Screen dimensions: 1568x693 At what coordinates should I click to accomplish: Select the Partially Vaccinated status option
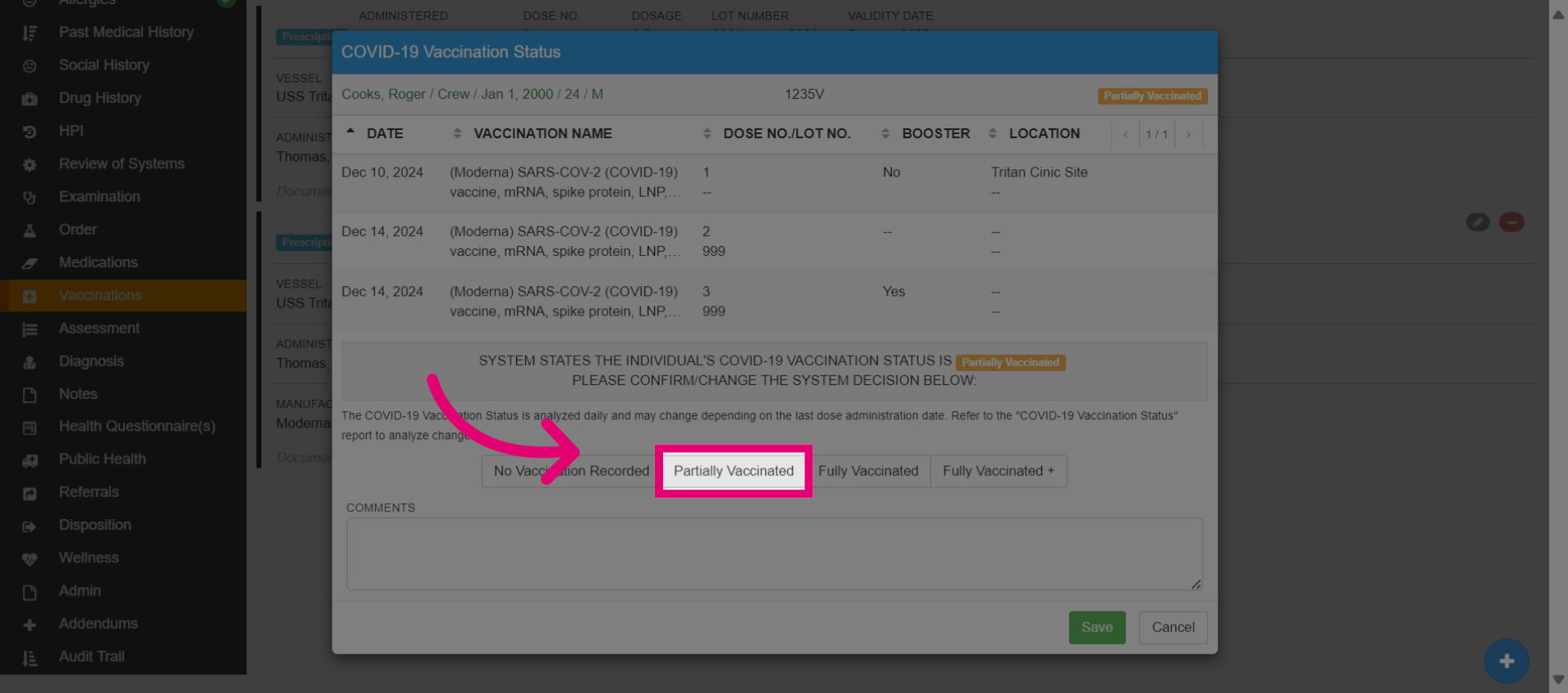(733, 471)
